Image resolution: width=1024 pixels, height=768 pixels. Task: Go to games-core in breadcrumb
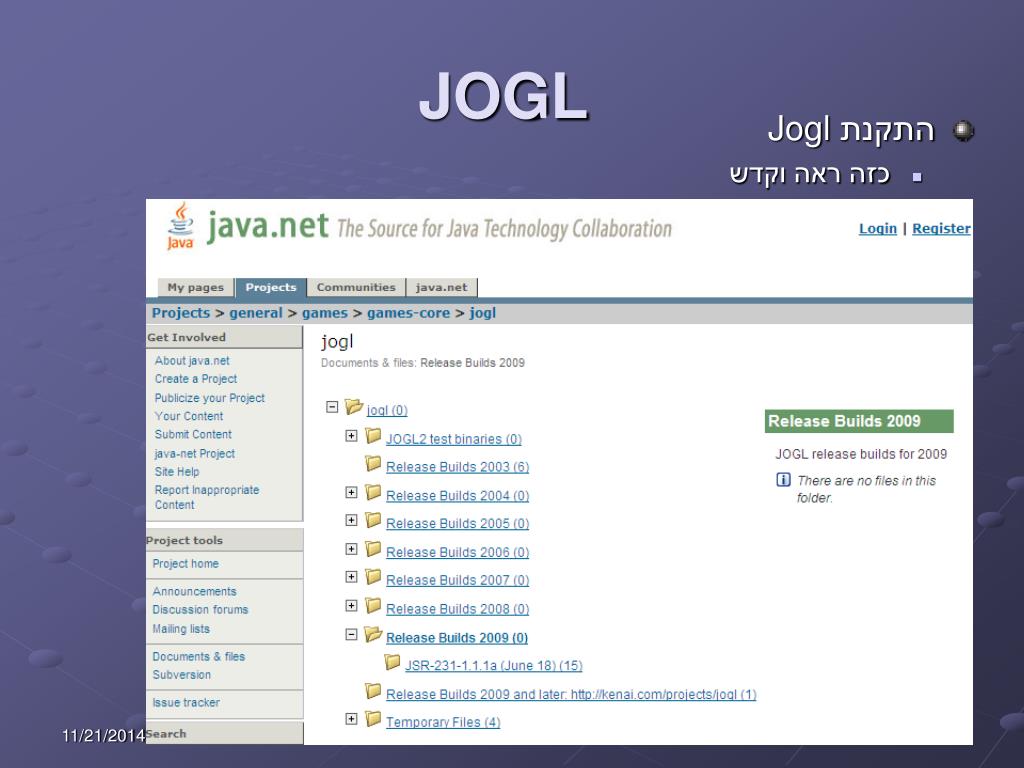[408, 313]
